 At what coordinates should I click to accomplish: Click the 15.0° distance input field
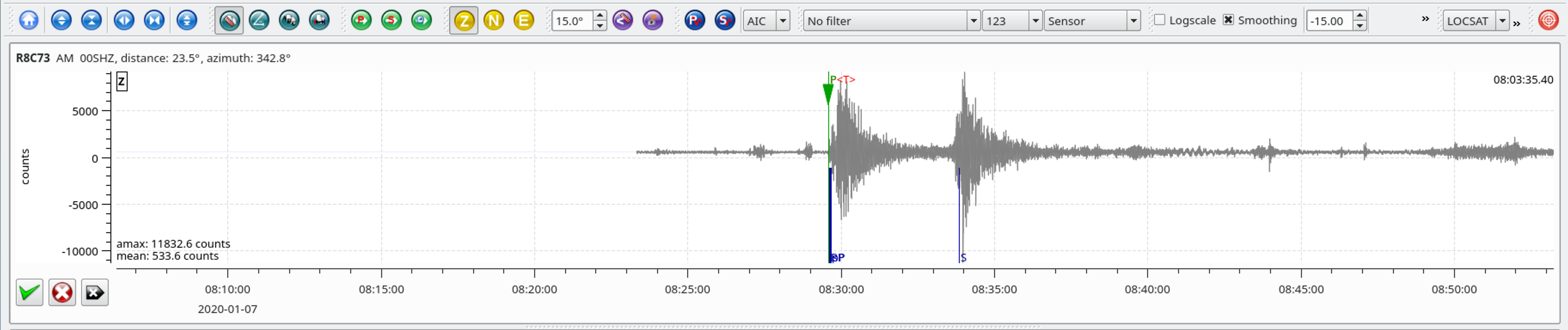coord(572,21)
